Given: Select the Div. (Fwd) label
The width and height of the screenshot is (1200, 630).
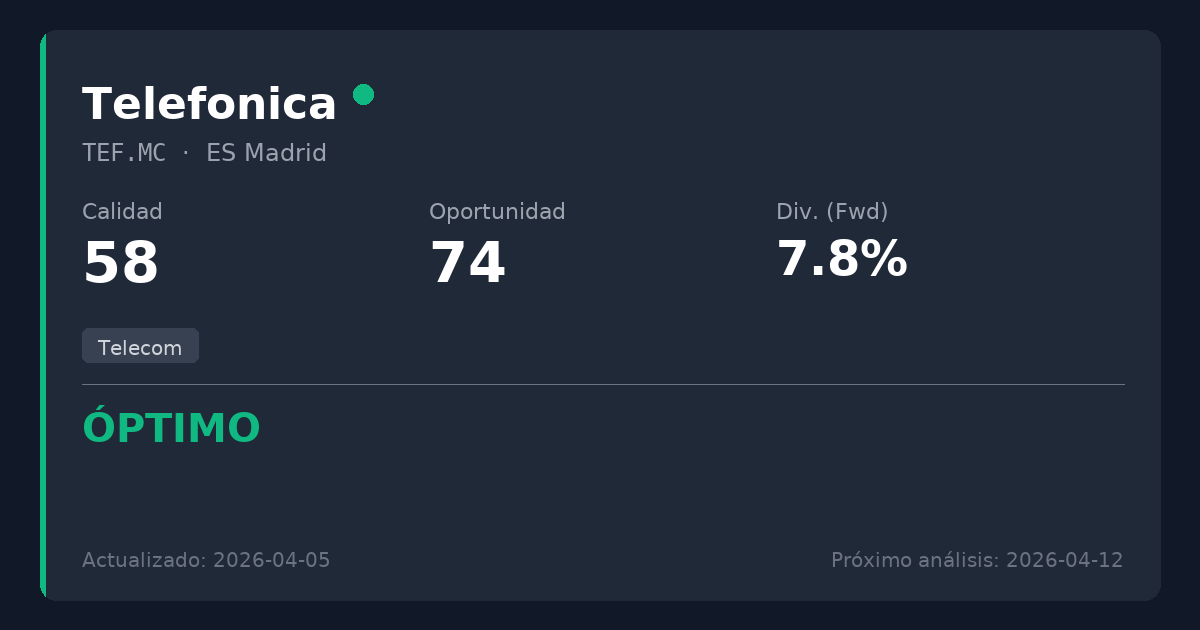Looking at the screenshot, I should 832,212.
